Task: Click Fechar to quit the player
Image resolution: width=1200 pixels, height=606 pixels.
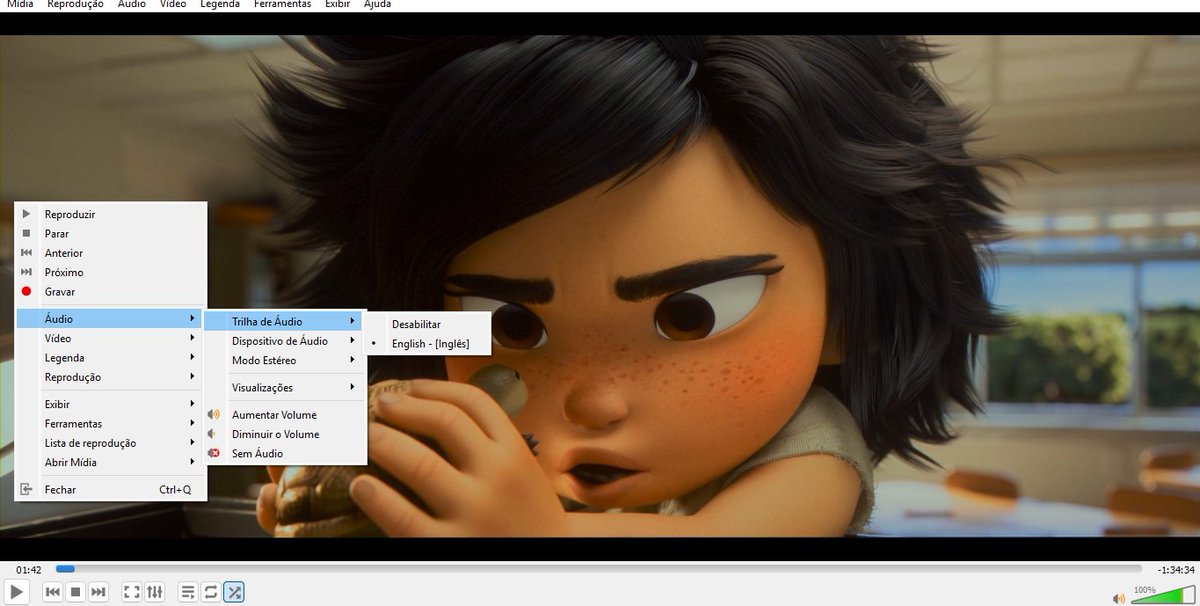Action: tap(111, 490)
